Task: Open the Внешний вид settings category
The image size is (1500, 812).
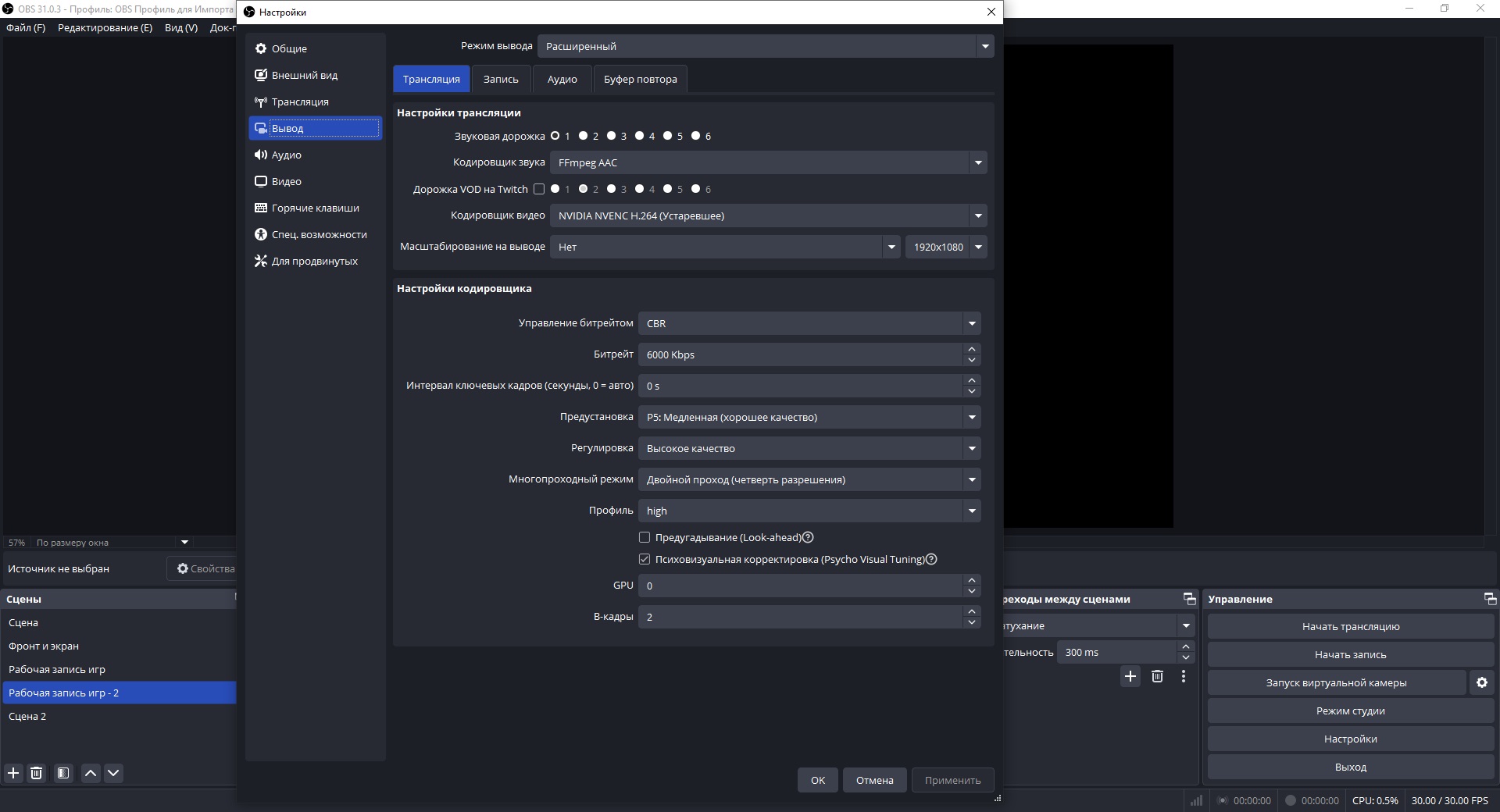Action: 315,75
